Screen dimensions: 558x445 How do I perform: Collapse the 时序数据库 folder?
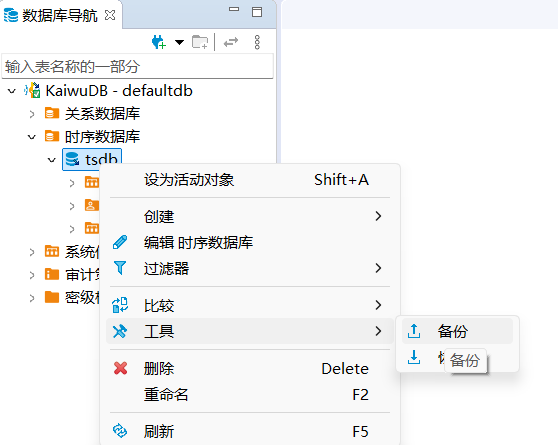tap(32, 137)
